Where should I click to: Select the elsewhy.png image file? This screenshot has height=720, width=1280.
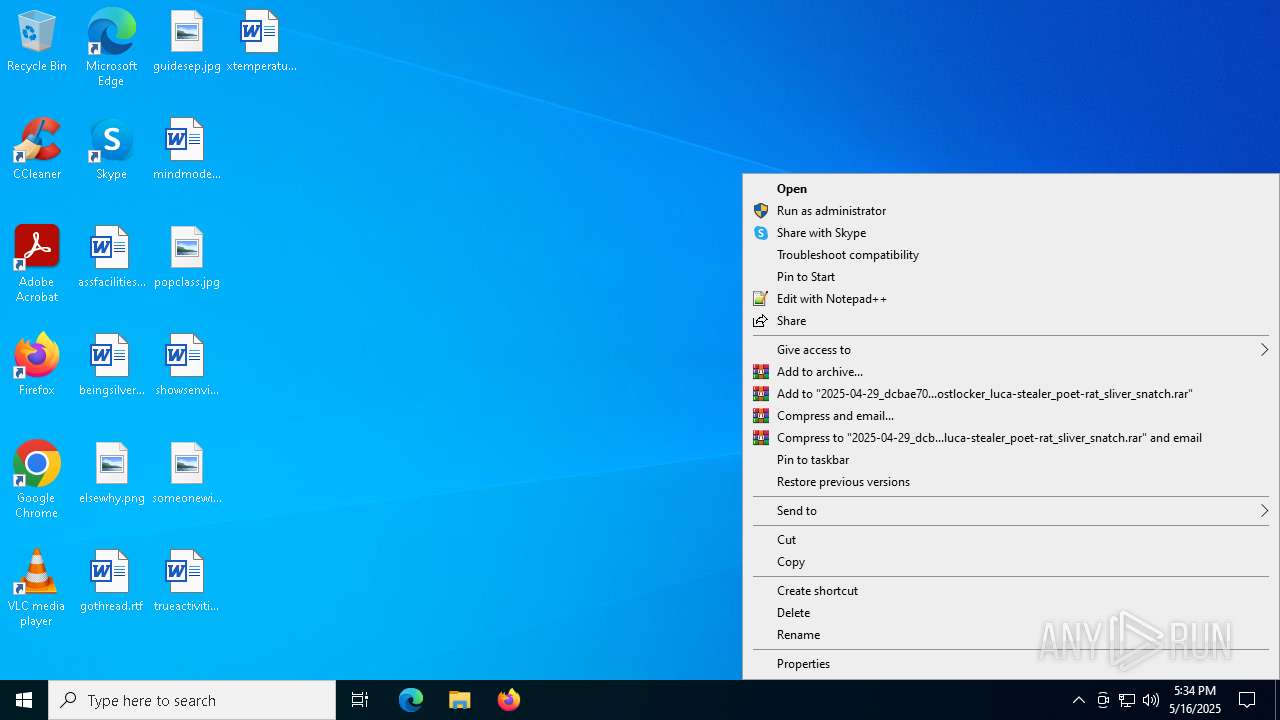pyautogui.click(x=111, y=474)
